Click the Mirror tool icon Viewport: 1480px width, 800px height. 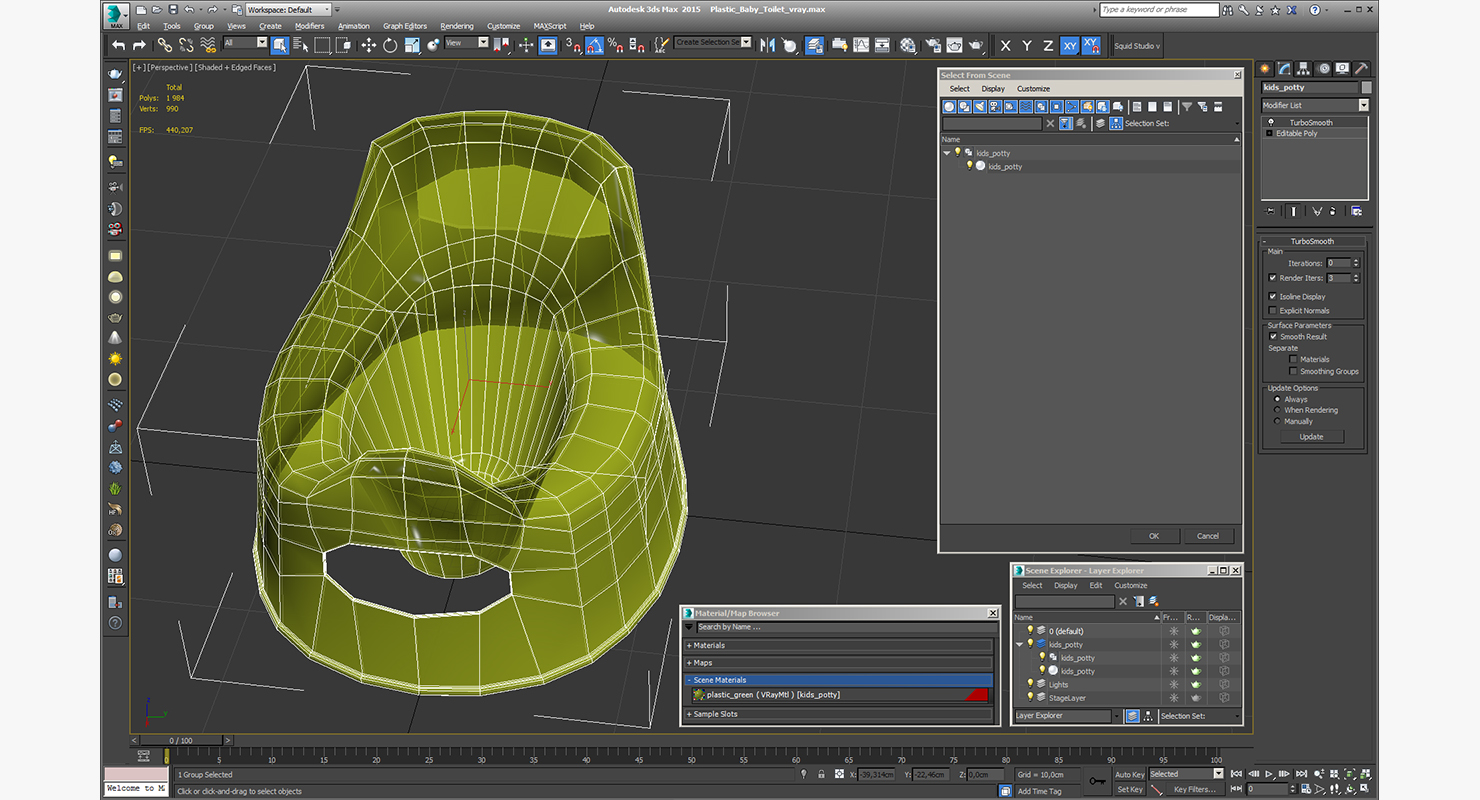(x=767, y=45)
